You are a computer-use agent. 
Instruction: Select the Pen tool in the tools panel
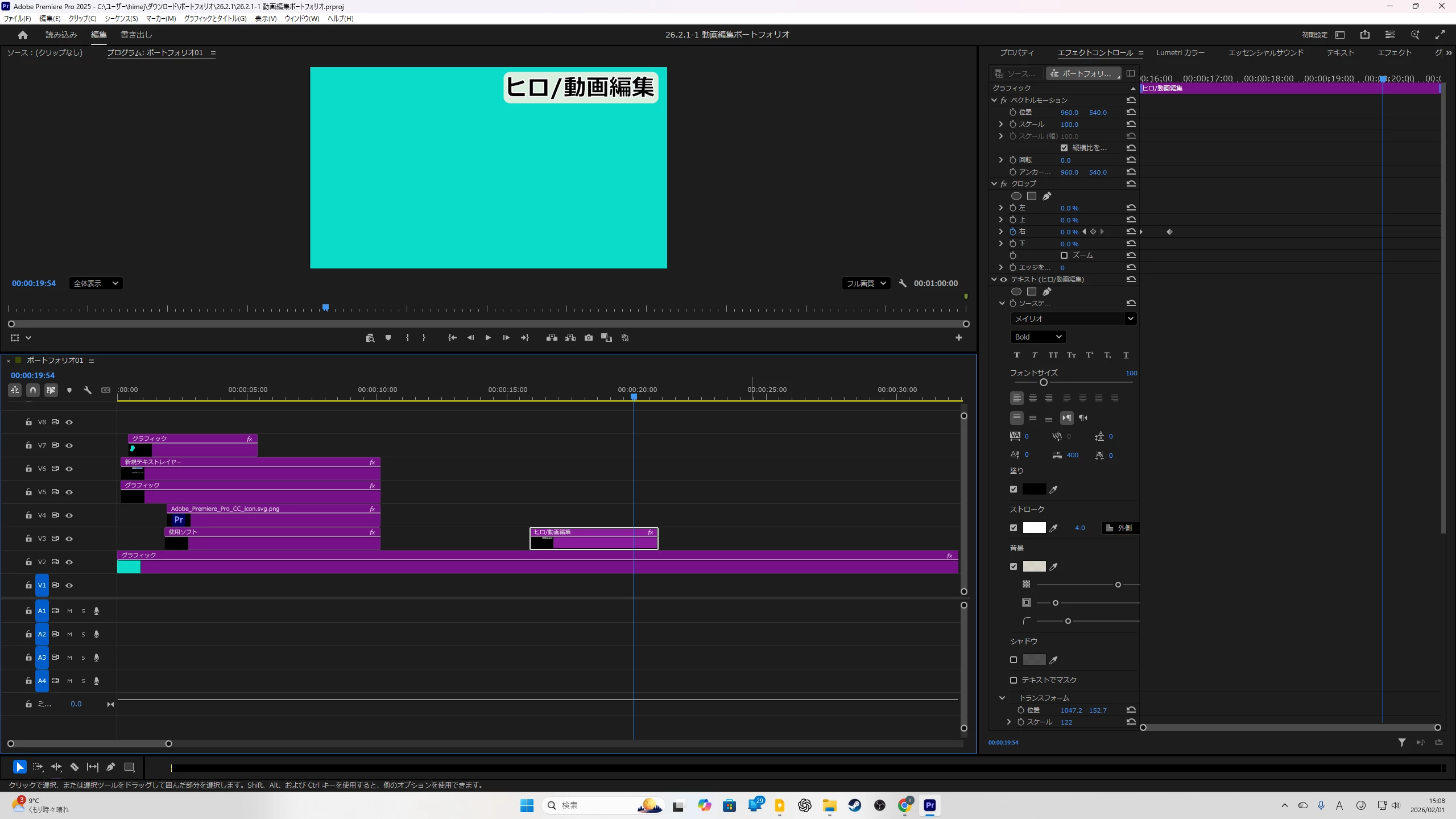(x=111, y=767)
